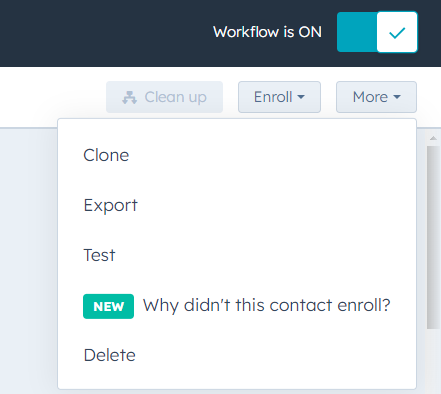Click the Clean up hierarchy icon
This screenshot has width=441, height=394.
click(x=129, y=98)
